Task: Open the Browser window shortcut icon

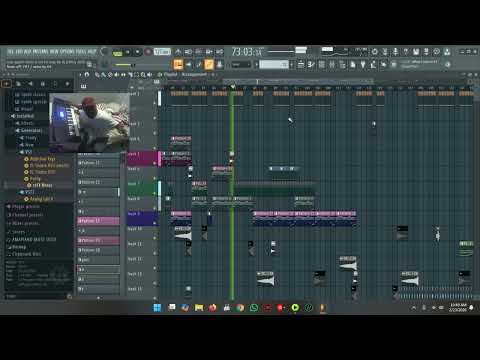Action: 342,64
